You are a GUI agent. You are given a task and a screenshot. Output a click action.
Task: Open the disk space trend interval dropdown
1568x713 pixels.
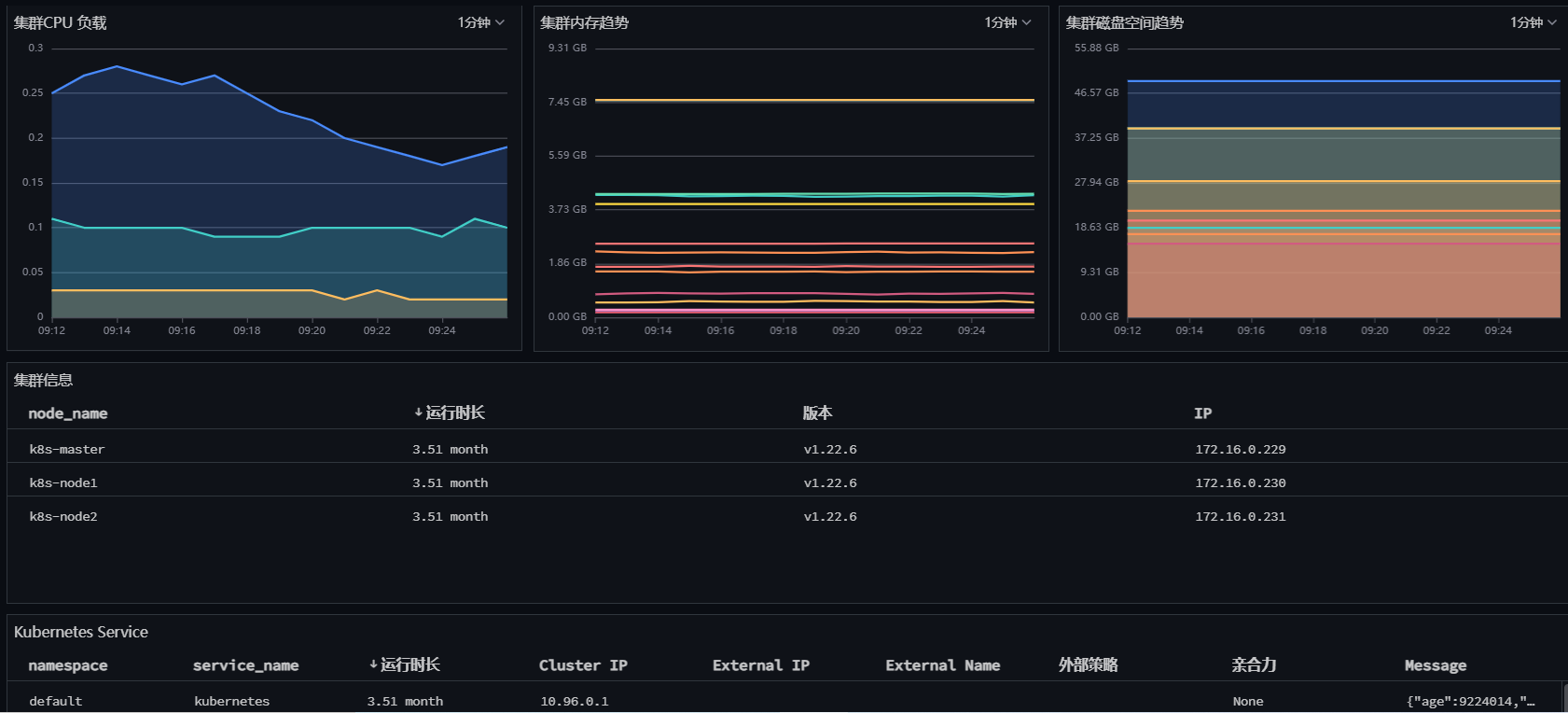1534,22
